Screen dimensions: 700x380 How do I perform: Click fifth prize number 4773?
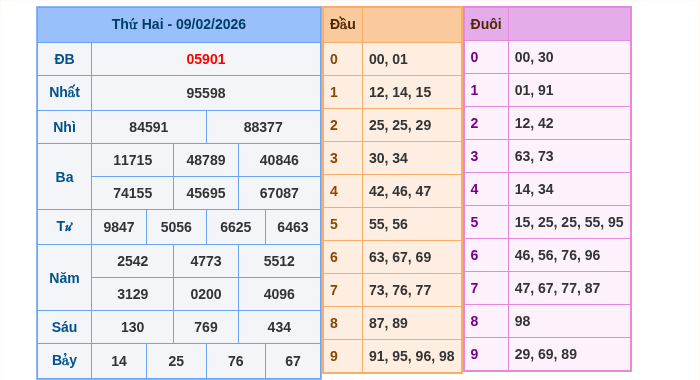pyautogui.click(x=206, y=261)
